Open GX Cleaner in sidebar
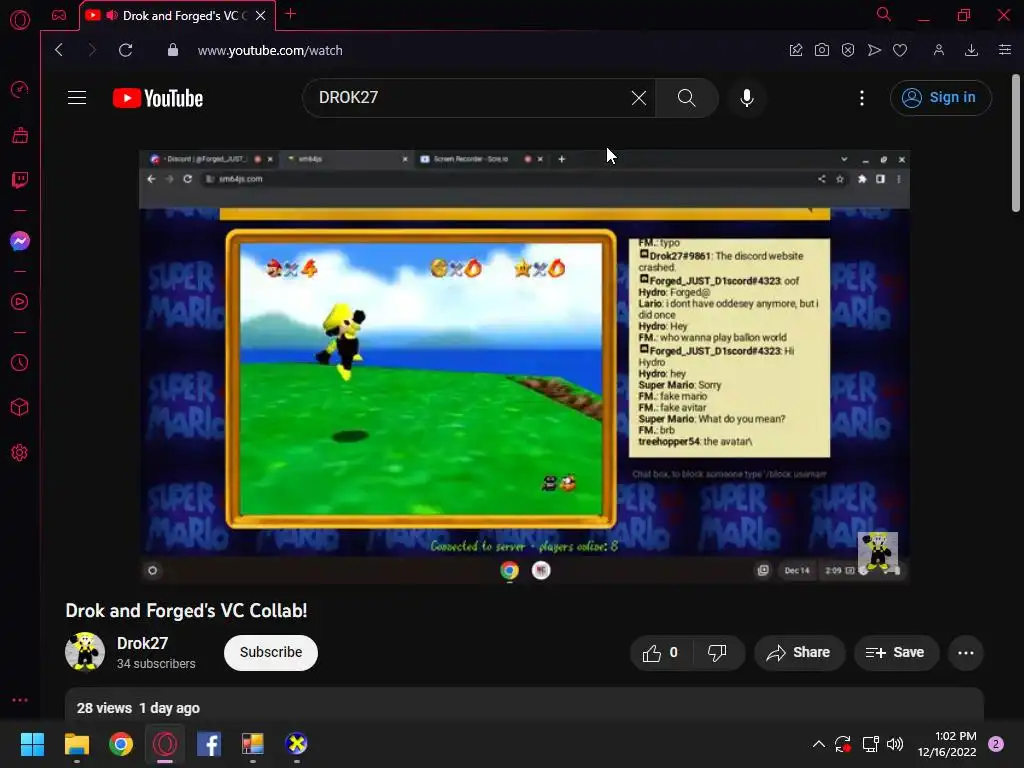Screen dimensions: 1024x768 click(20, 135)
